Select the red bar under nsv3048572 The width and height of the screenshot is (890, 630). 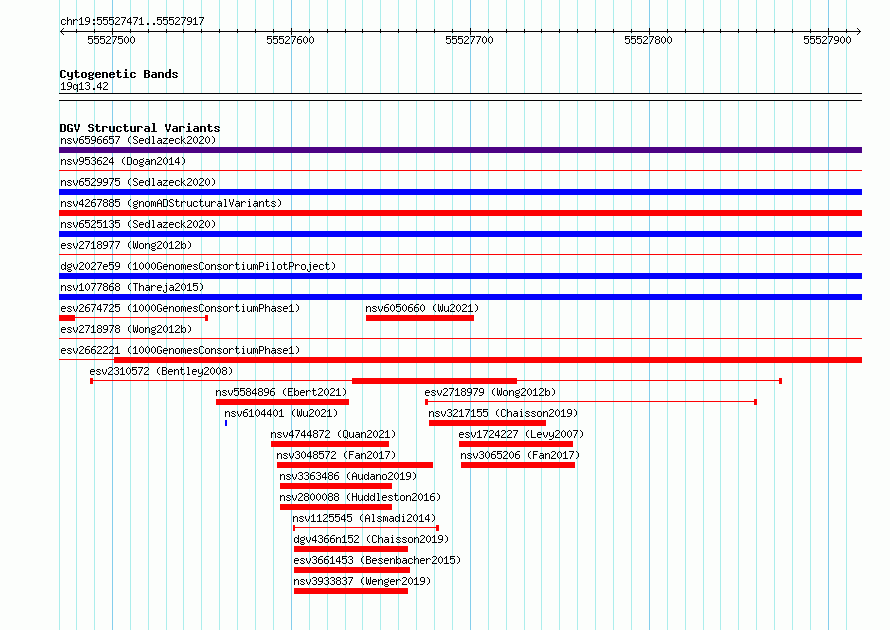click(355, 465)
